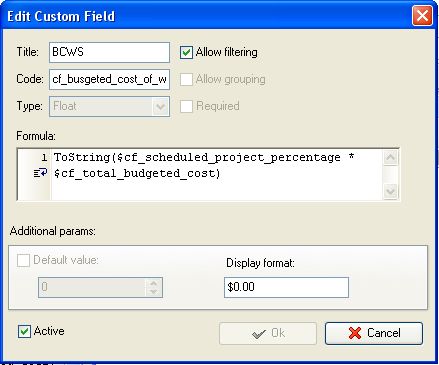Enable the Allow grouping checkbox
Screen dimensions: 439x365
(x=186, y=79)
